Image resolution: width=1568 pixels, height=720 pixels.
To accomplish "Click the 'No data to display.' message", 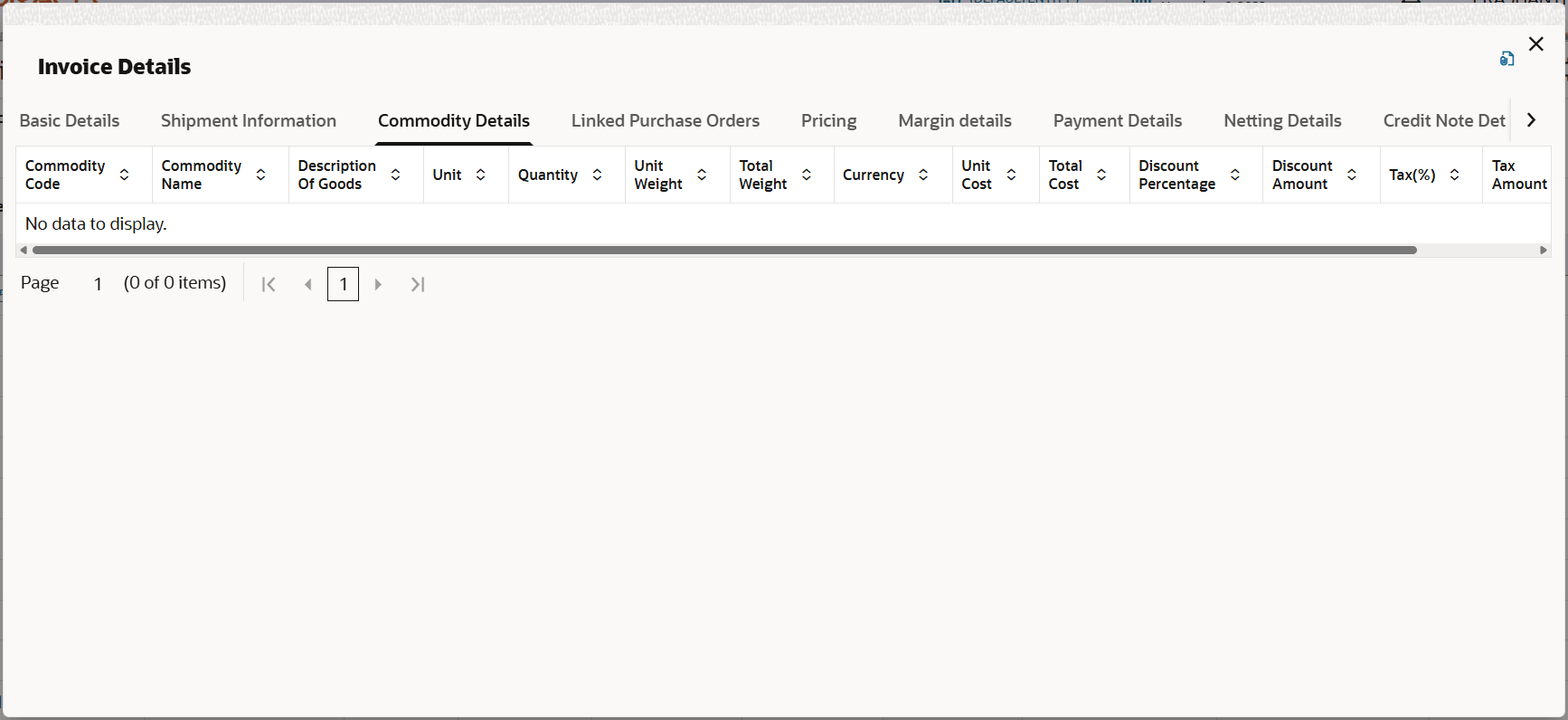I will click(x=96, y=223).
